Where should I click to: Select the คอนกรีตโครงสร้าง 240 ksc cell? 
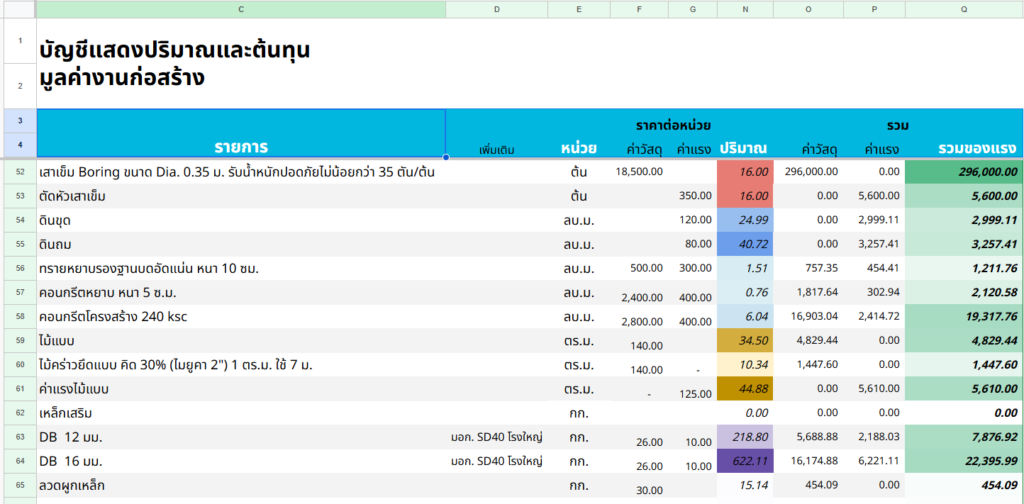pyautogui.click(x=241, y=317)
